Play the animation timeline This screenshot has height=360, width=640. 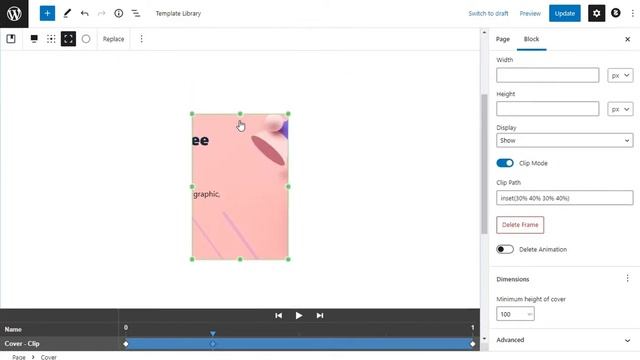[x=299, y=316]
